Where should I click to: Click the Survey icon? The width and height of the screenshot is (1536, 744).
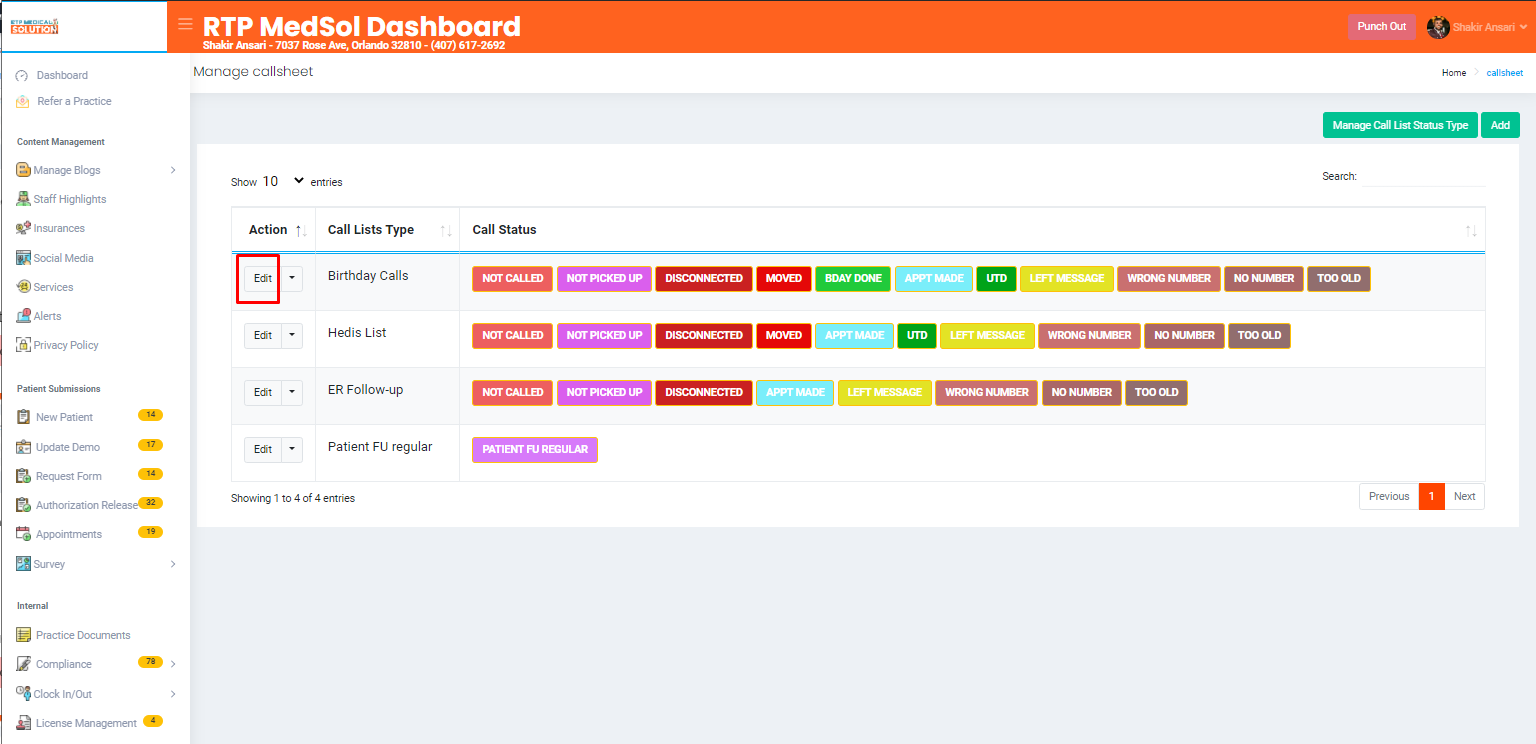[x=23, y=564]
